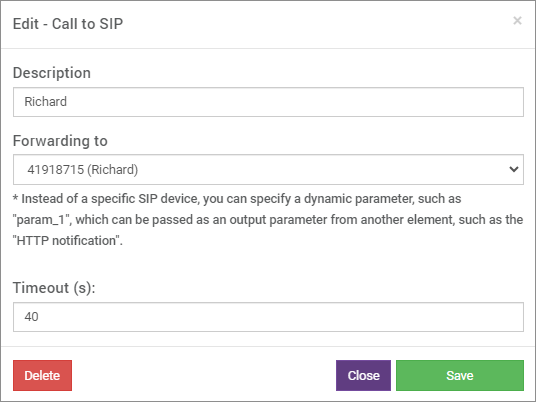Click empty space right of the Delete button
This screenshot has width=536, height=402.
204,375
